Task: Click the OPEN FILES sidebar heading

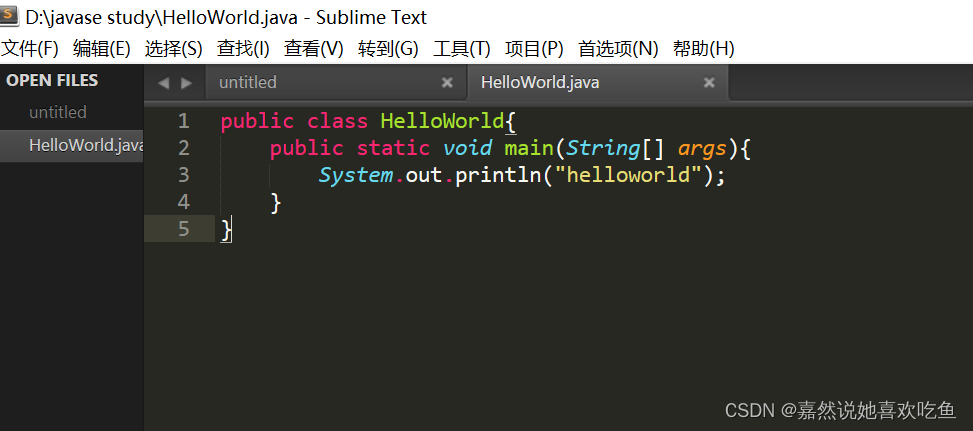Action: tap(52, 80)
